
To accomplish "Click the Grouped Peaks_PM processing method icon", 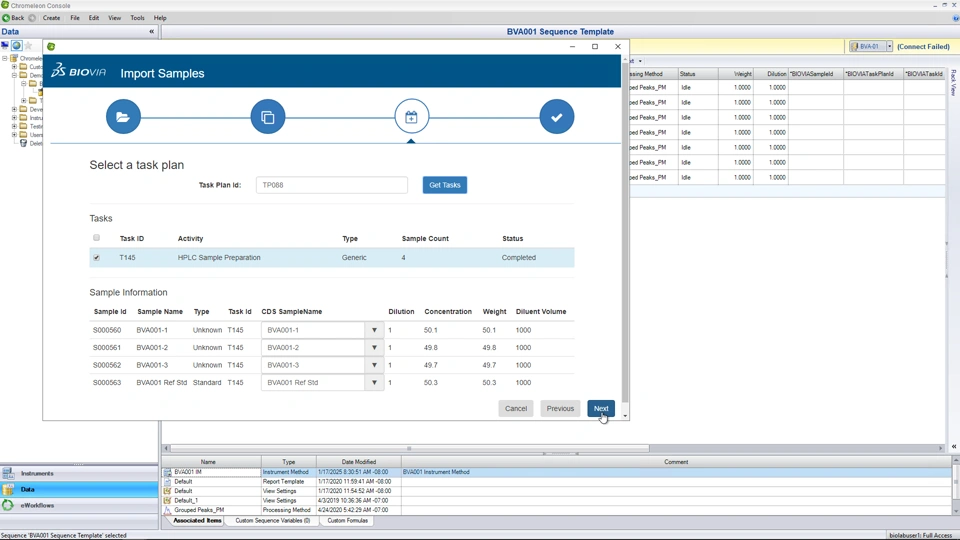I will click(x=167, y=510).
